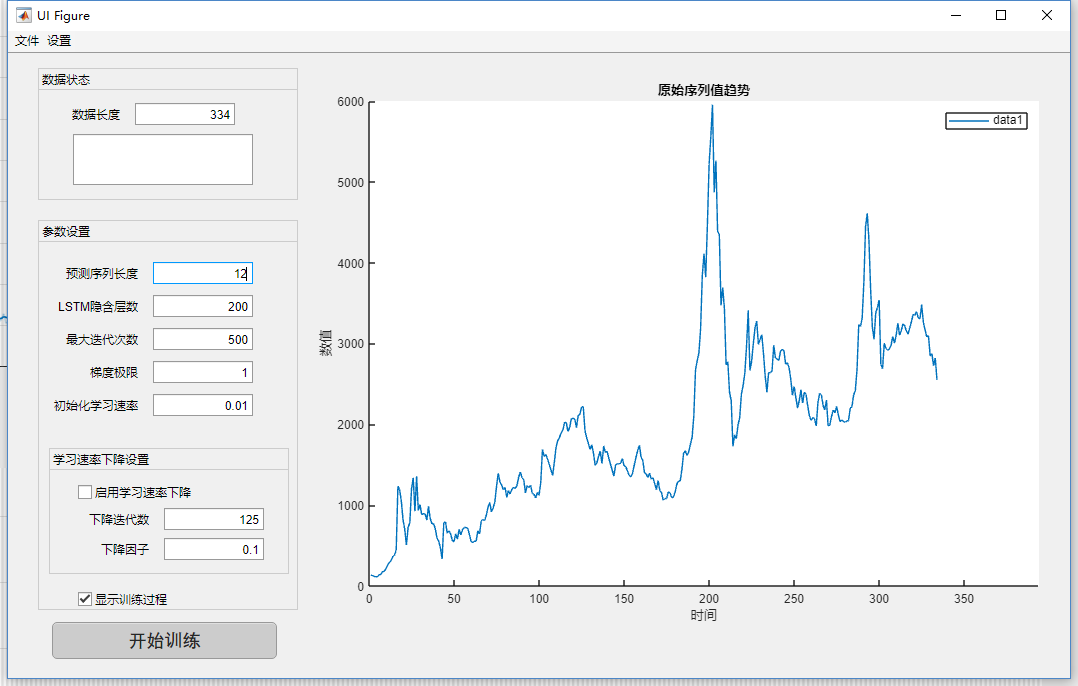Minimize the UI Figure window
This screenshot has height=686, width=1078.
click(x=956, y=15)
